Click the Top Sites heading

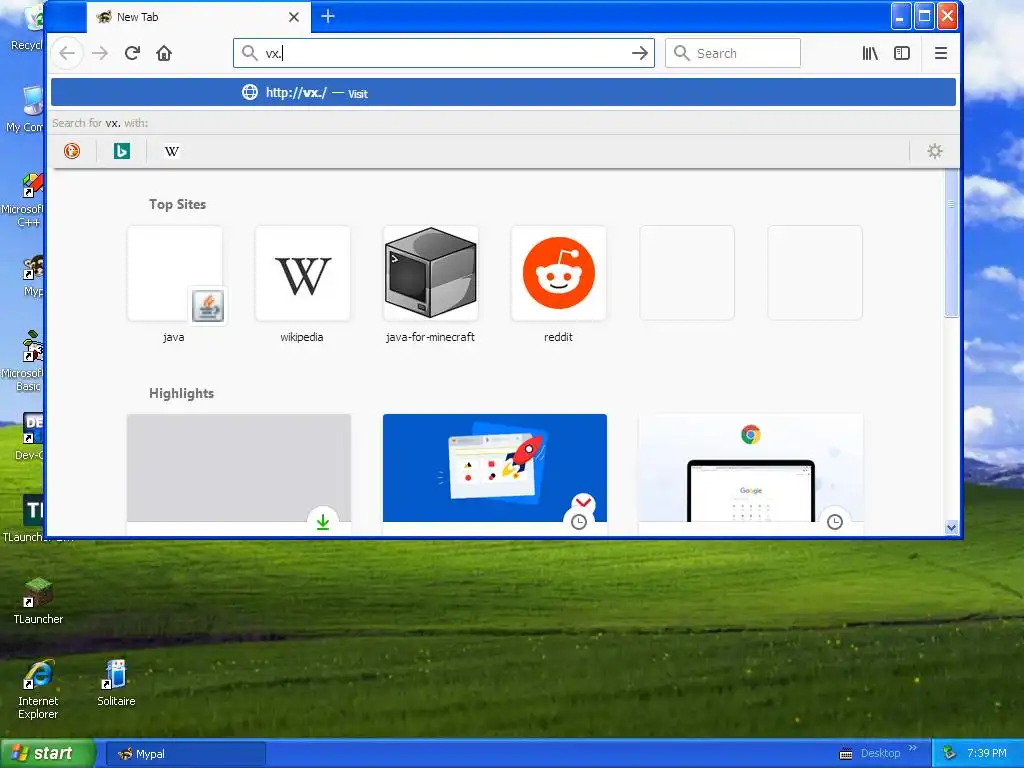[x=178, y=204]
